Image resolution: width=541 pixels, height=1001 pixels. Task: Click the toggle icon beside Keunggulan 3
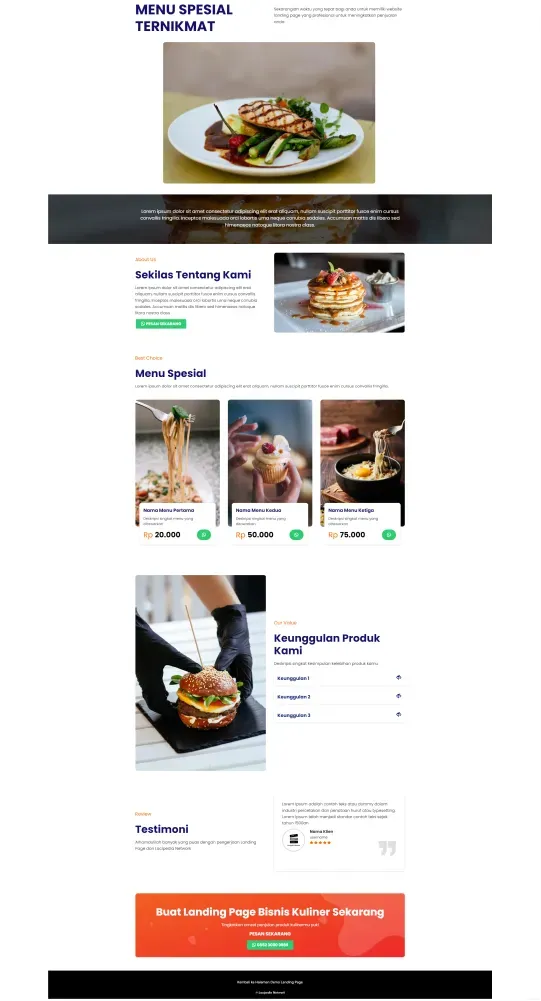click(399, 714)
